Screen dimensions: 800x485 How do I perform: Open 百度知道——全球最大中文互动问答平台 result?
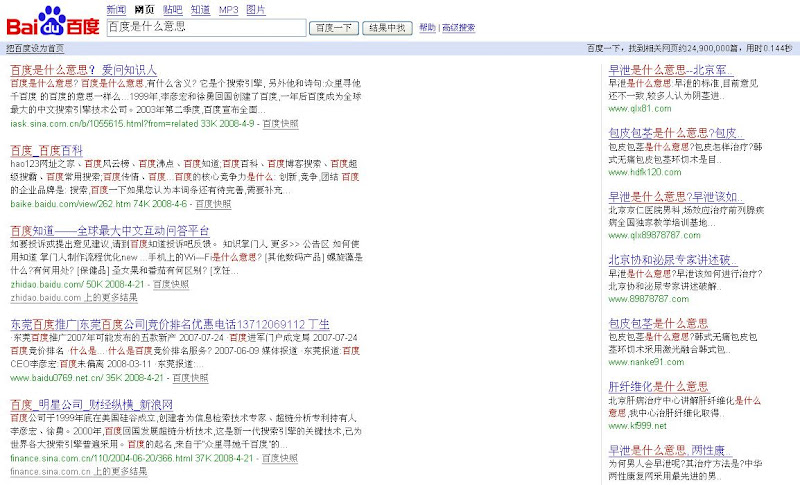(110, 231)
